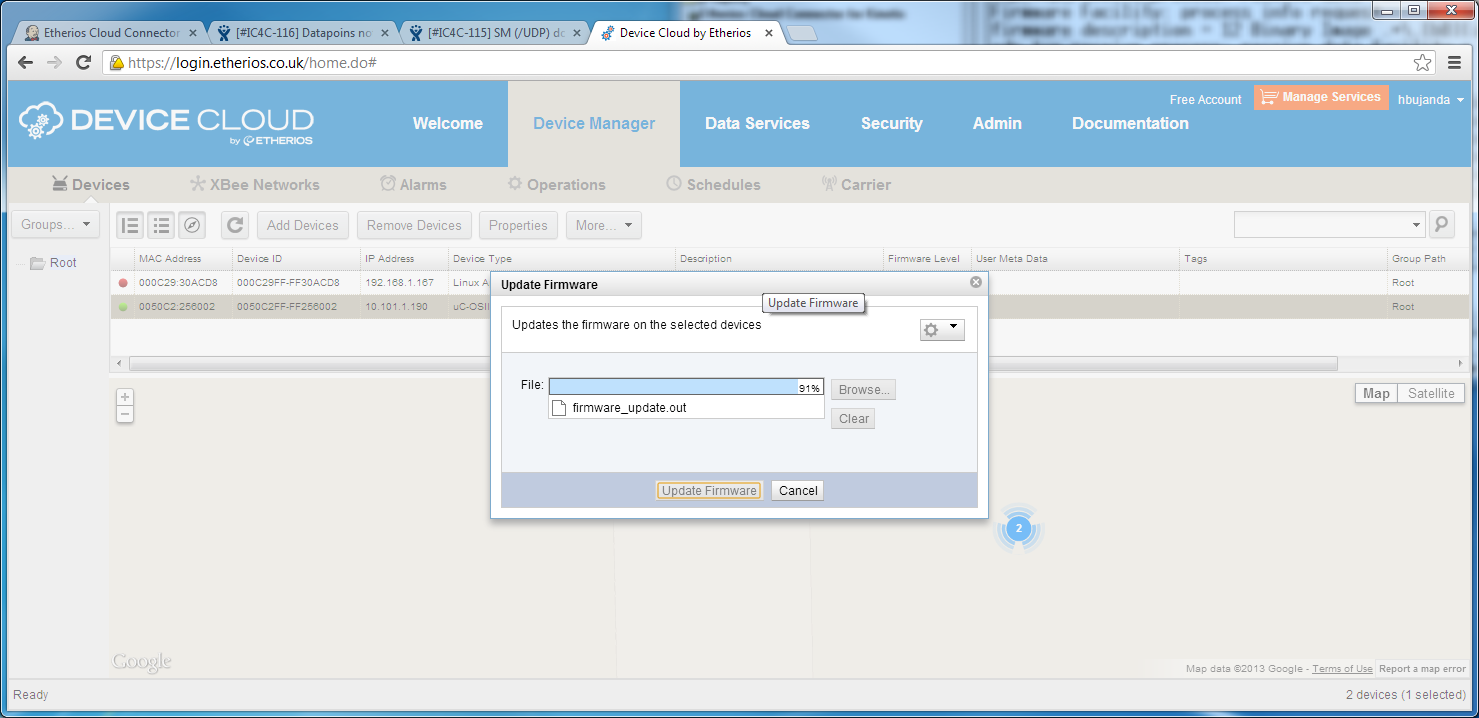Click the Browse... file button
The image size is (1479, 718).
863,389
